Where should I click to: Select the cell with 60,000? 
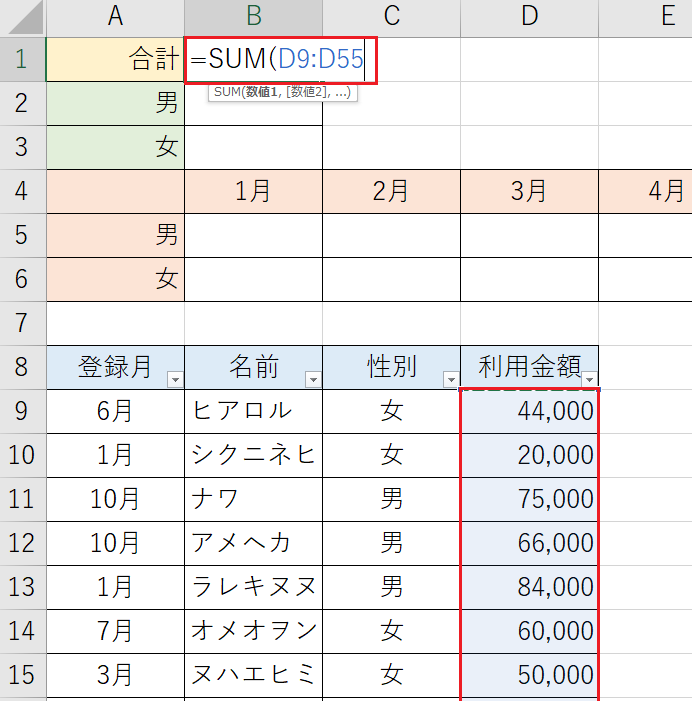(x=530, y=631)
